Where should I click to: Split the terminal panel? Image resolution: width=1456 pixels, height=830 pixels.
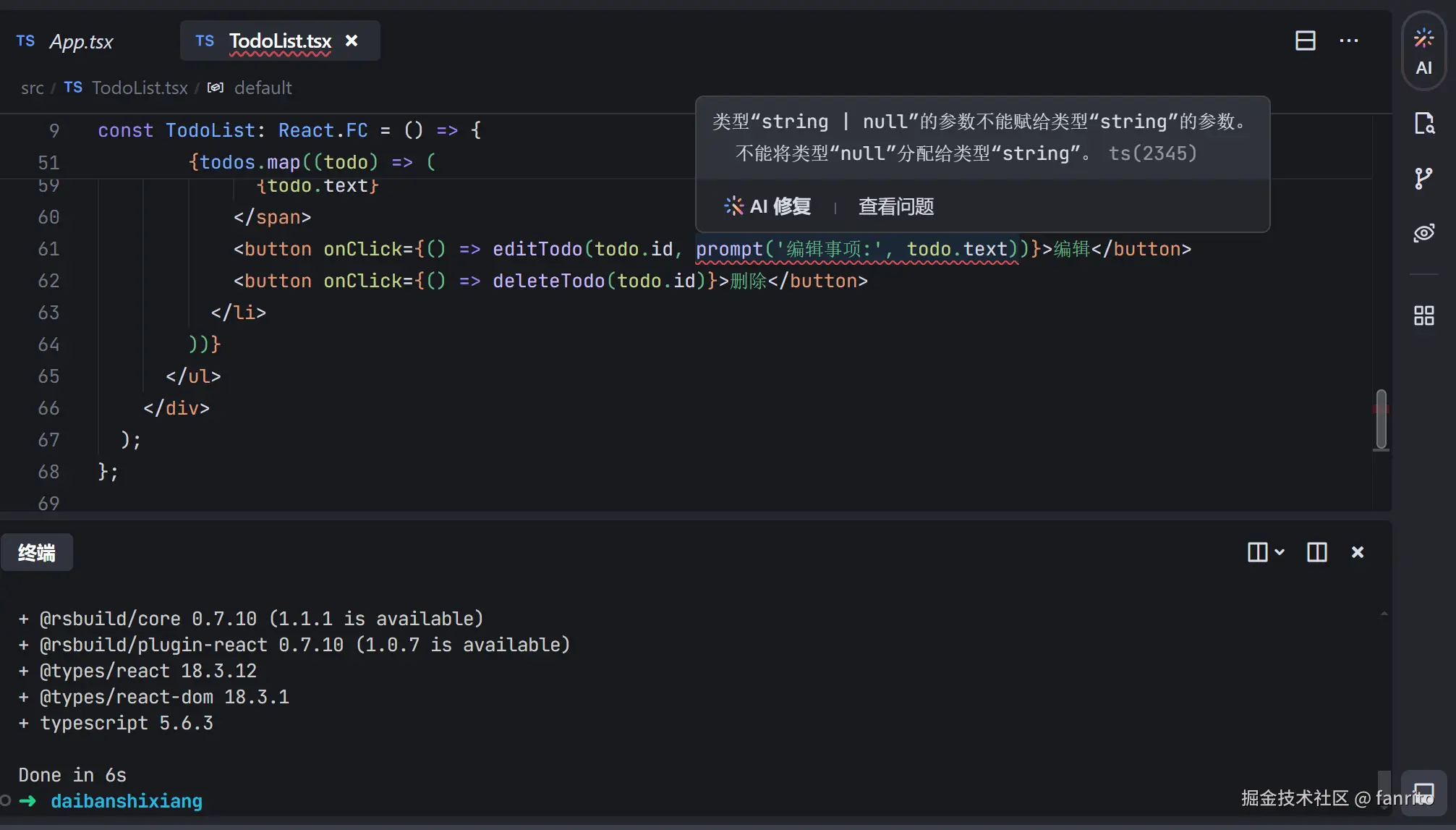pos(1316,552)
